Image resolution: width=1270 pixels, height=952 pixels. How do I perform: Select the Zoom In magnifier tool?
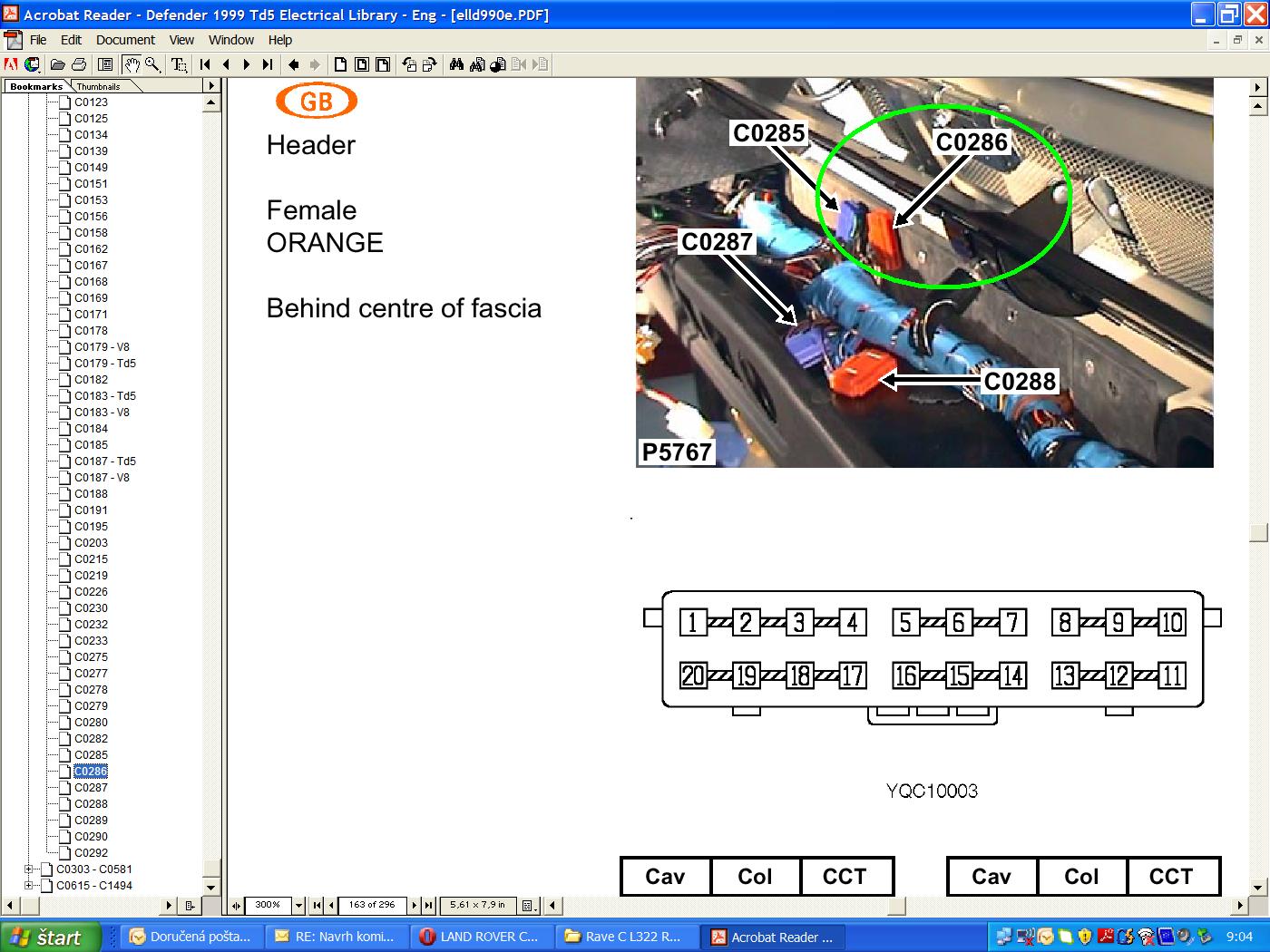click(x=152, y=64)
